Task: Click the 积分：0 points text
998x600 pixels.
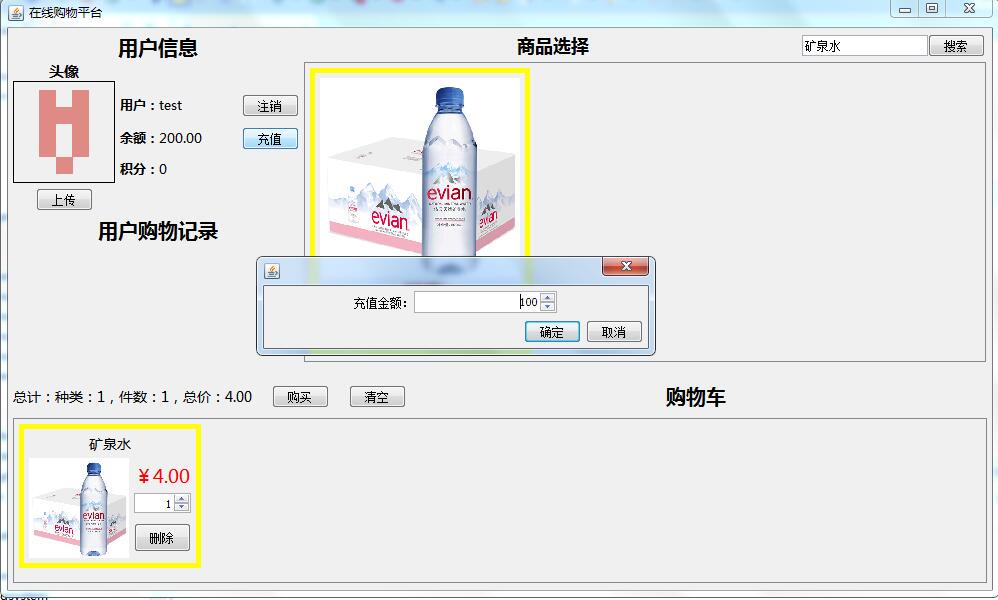Action: point(143,169)
